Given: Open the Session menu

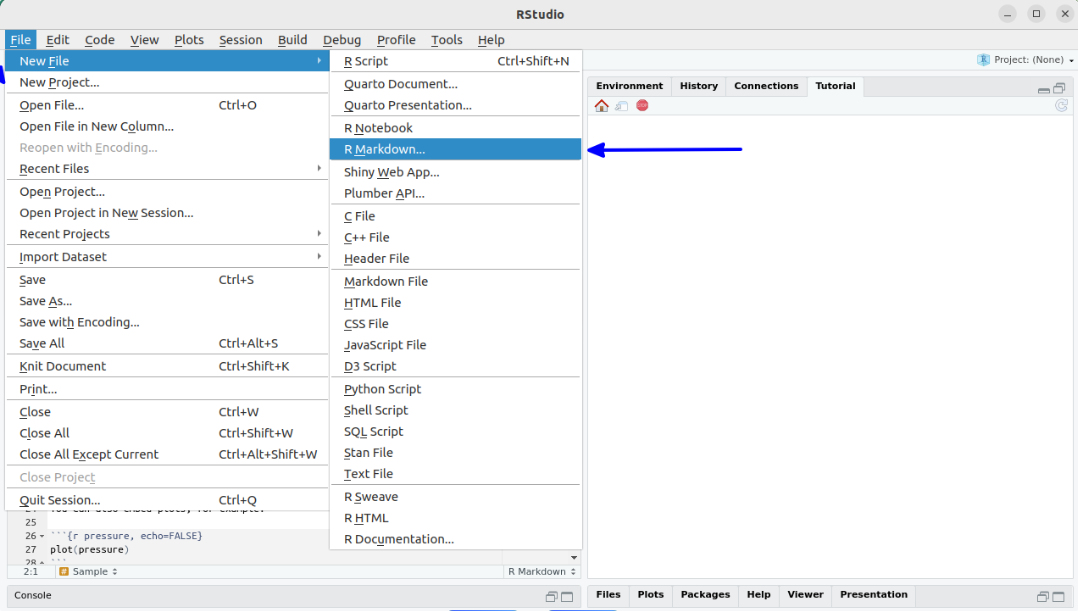Looking at the screenshot, I should [241, 40].
